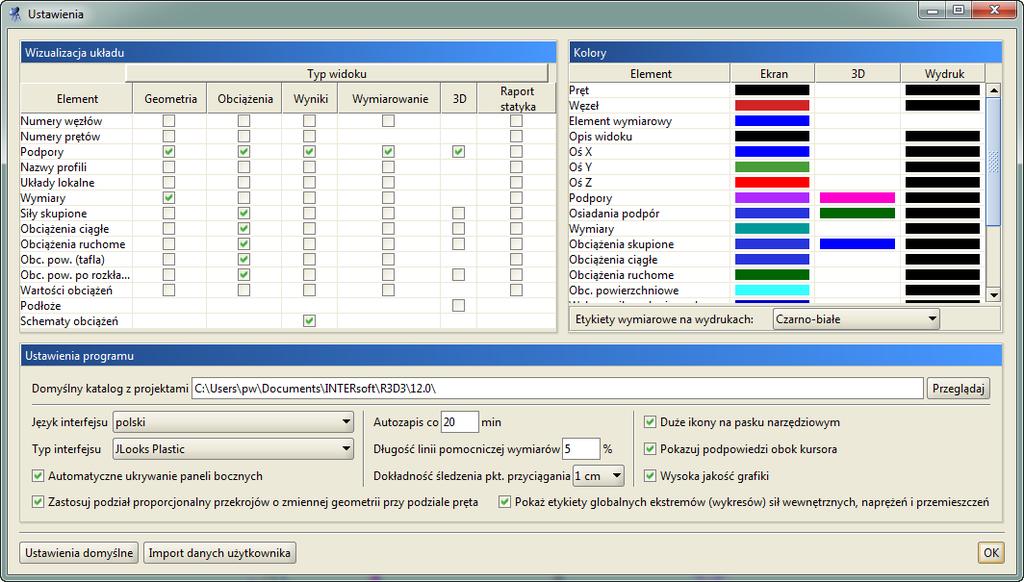Toggle Podpory checkbox in 3D column

[458, 152]
